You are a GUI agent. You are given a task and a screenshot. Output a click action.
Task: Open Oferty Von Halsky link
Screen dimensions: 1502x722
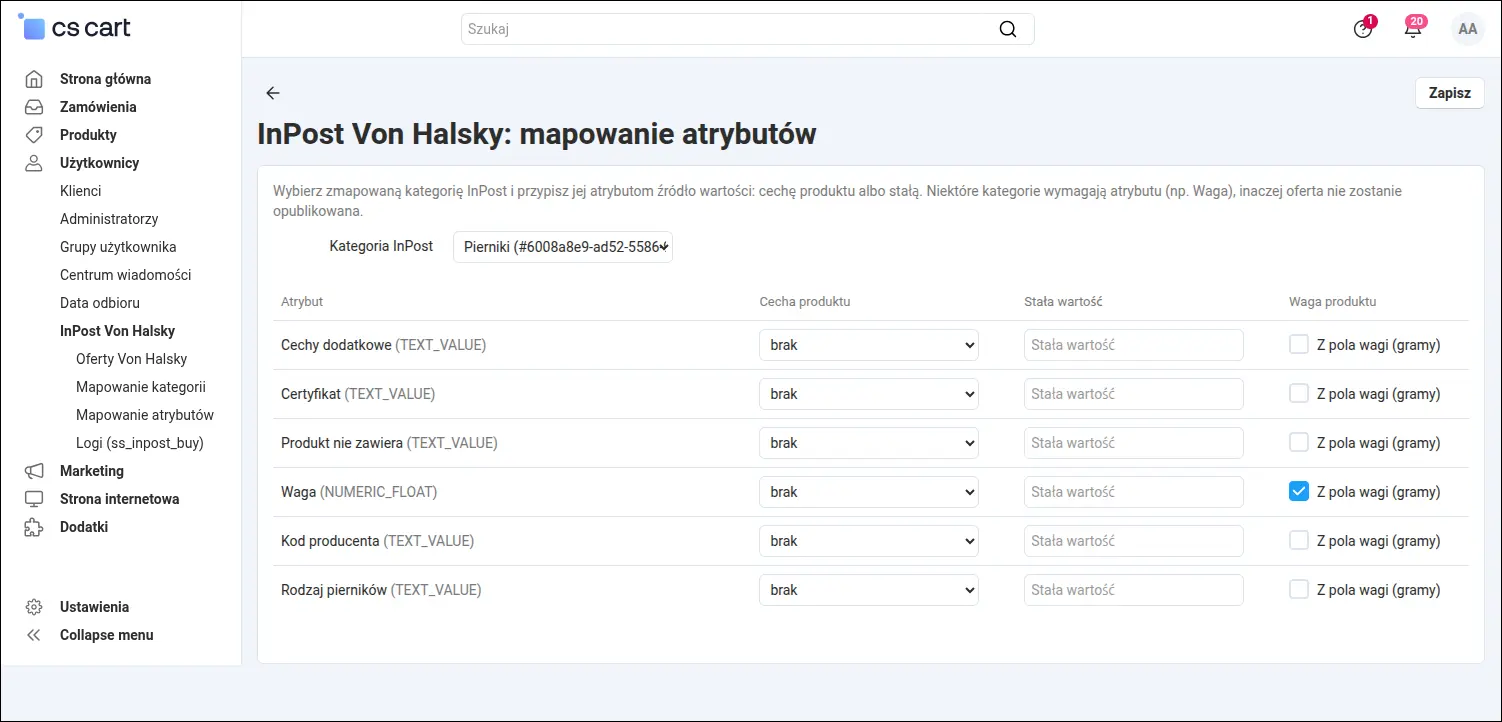pos(131,359)
